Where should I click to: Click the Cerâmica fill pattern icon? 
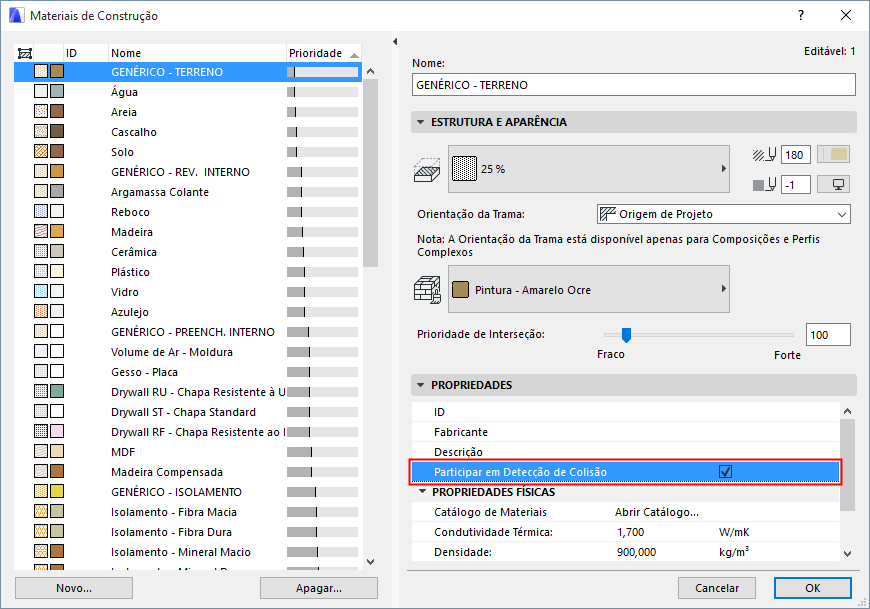[x=41, y=251]
